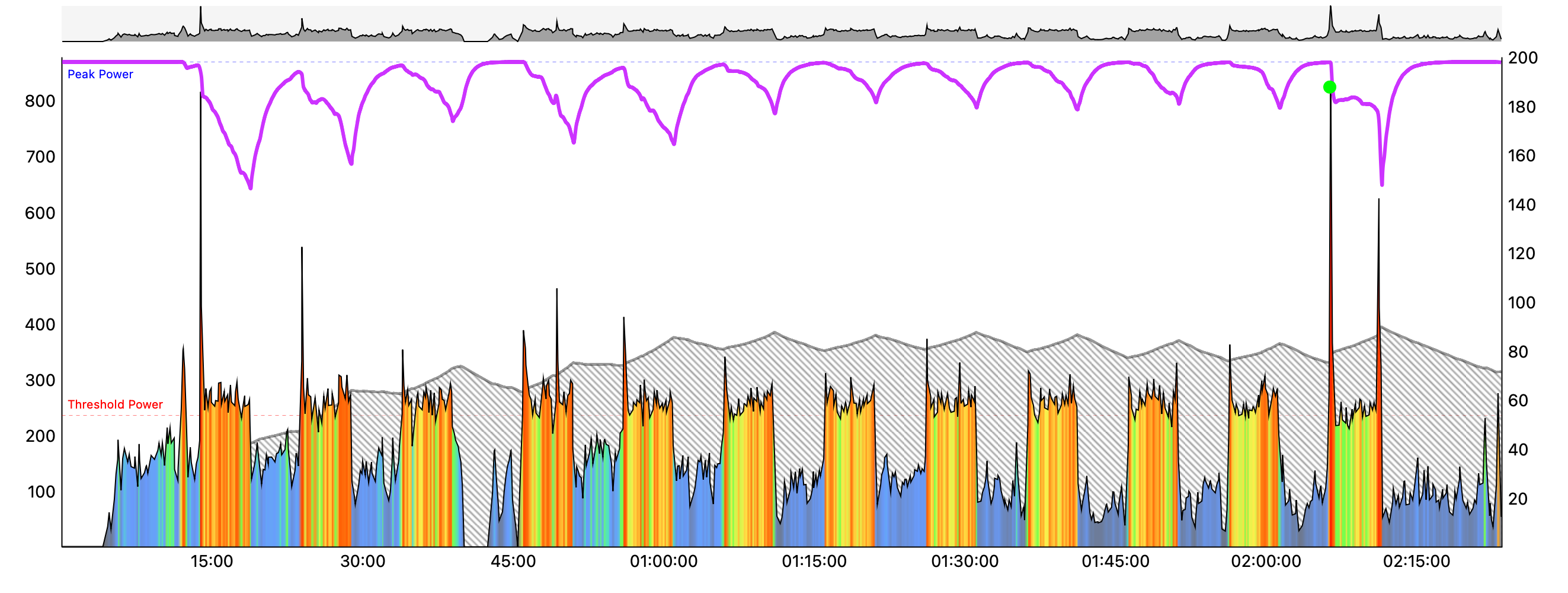This screenshot has width=1568, height=593.
Task: Click the 20 value on right axis
Action: [x=1518, y=499]
